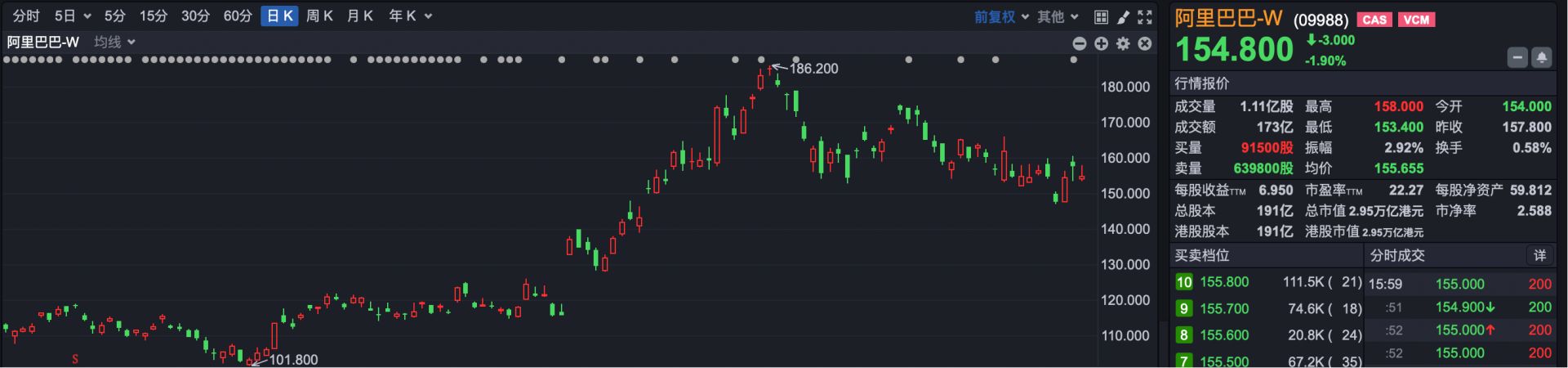Click ask level 9 price 155.700
The image size is (1568, 368).
coord(1224,308)
